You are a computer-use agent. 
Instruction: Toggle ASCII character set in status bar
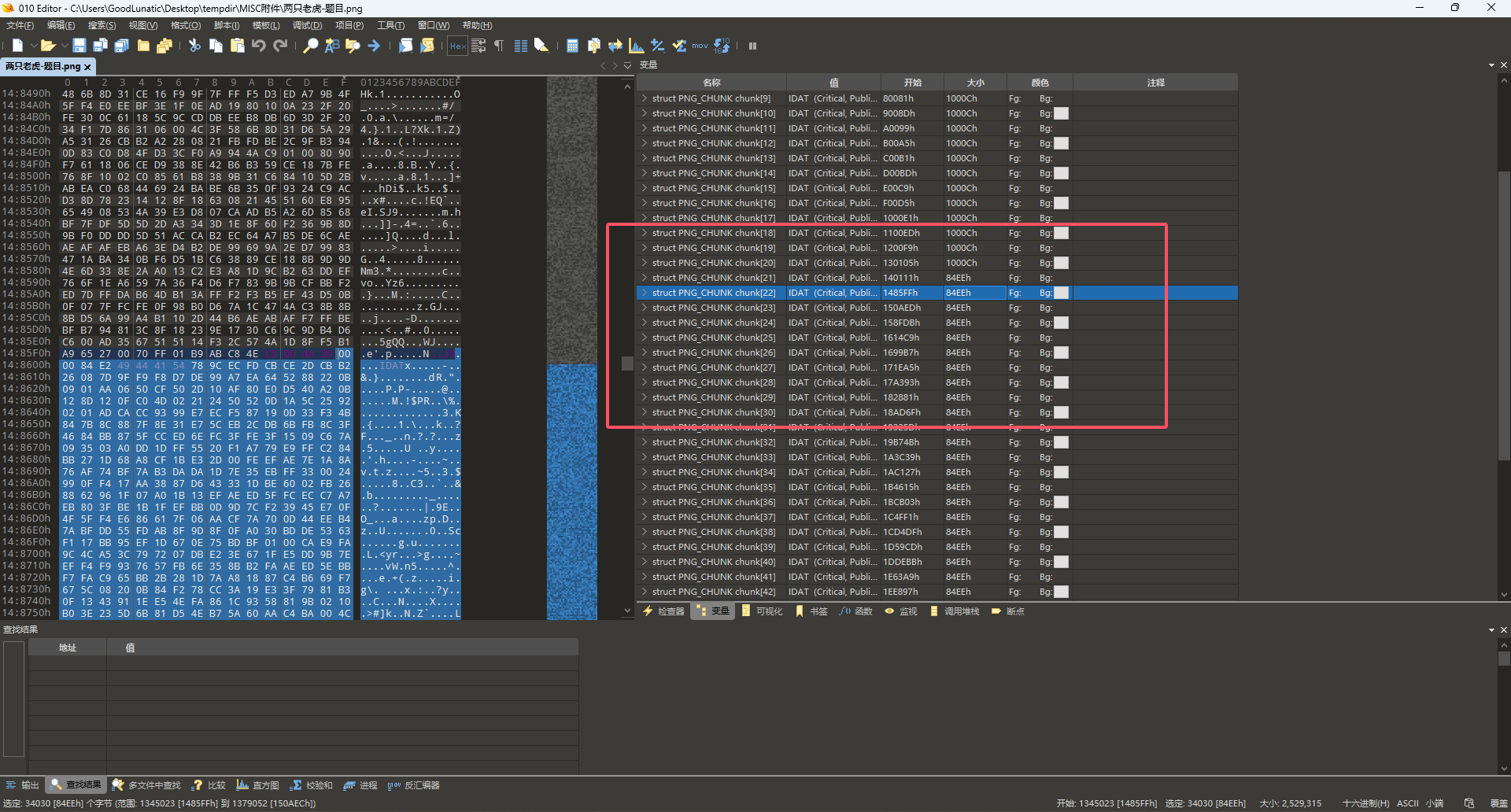coord(1408,803)
